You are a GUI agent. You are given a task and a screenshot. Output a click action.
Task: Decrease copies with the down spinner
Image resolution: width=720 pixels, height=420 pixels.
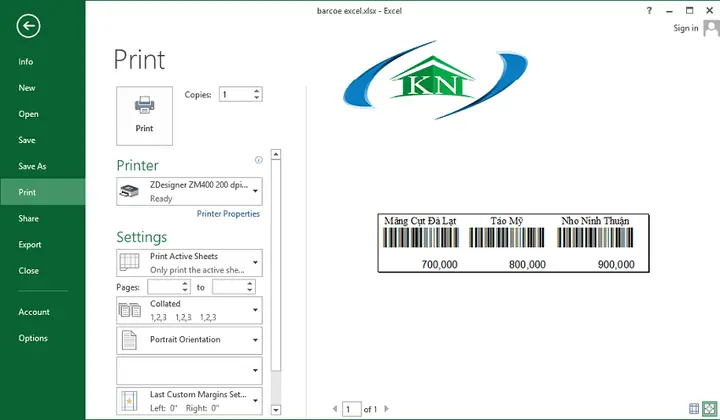click(257, 98)
